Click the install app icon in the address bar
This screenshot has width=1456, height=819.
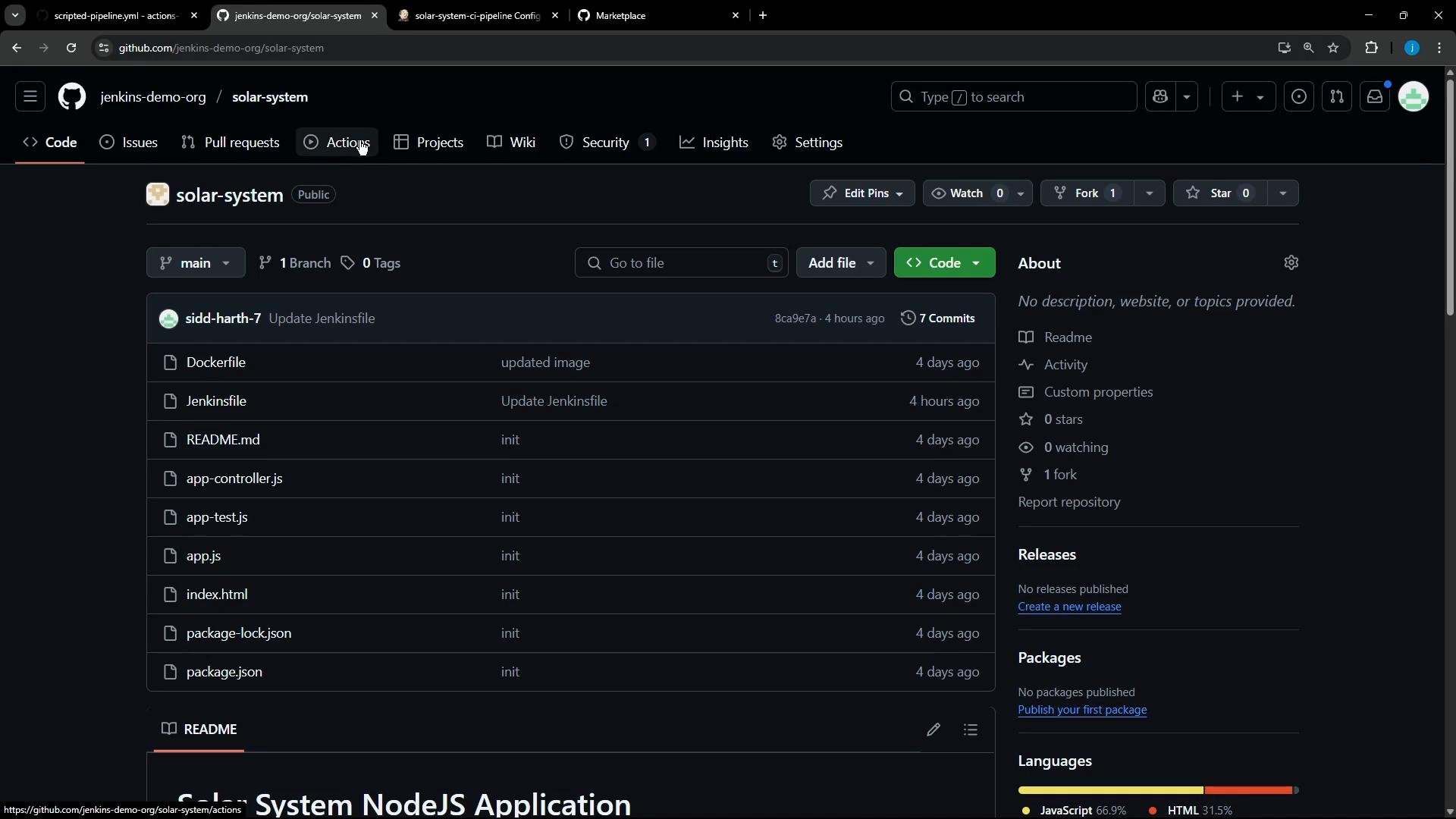tap(1284, 48)
